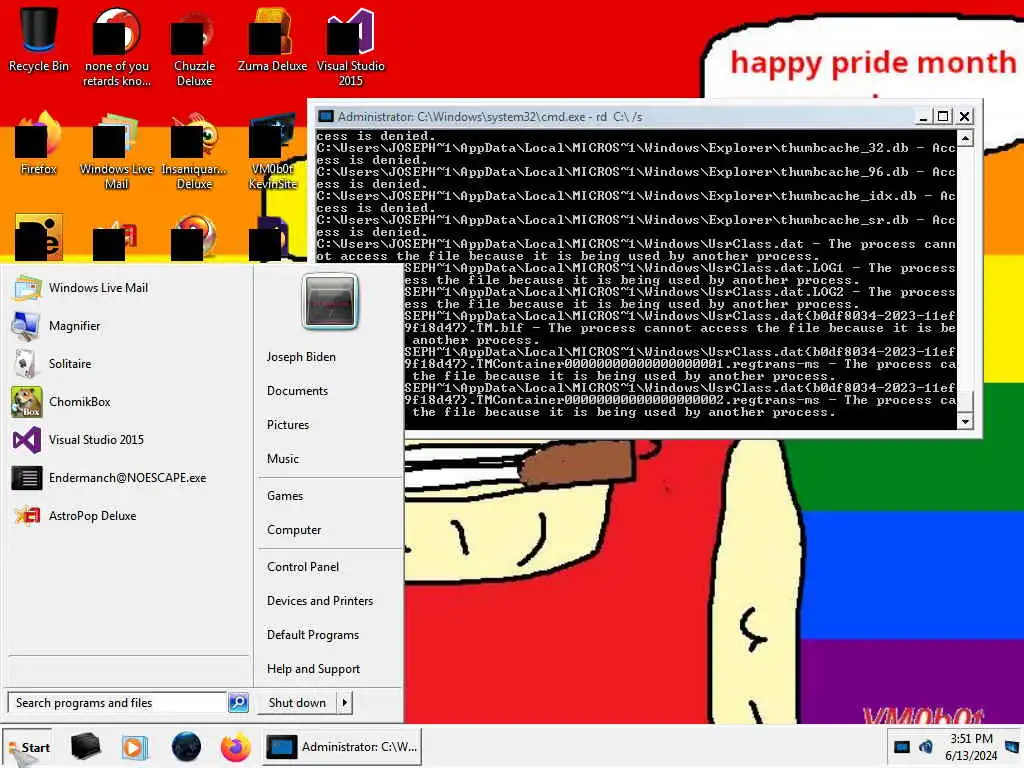The image size is (1024, 768).
Task: Launch Zuma Deluxe desktop shortcut
Action: pyautogui.click(x=272, y=39)
